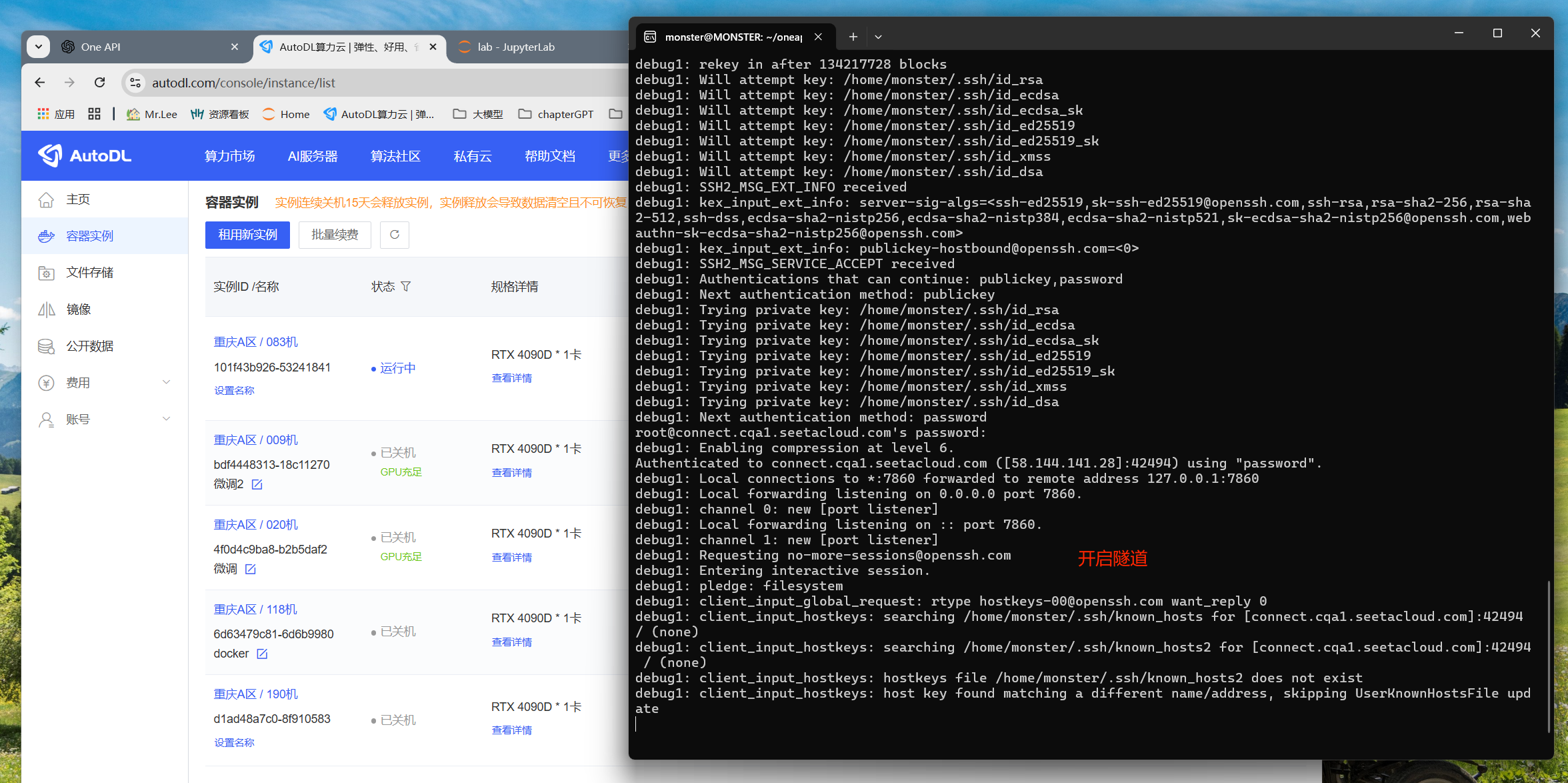Click the terminal vertical scrollbar

click(x=1548, y=657)
